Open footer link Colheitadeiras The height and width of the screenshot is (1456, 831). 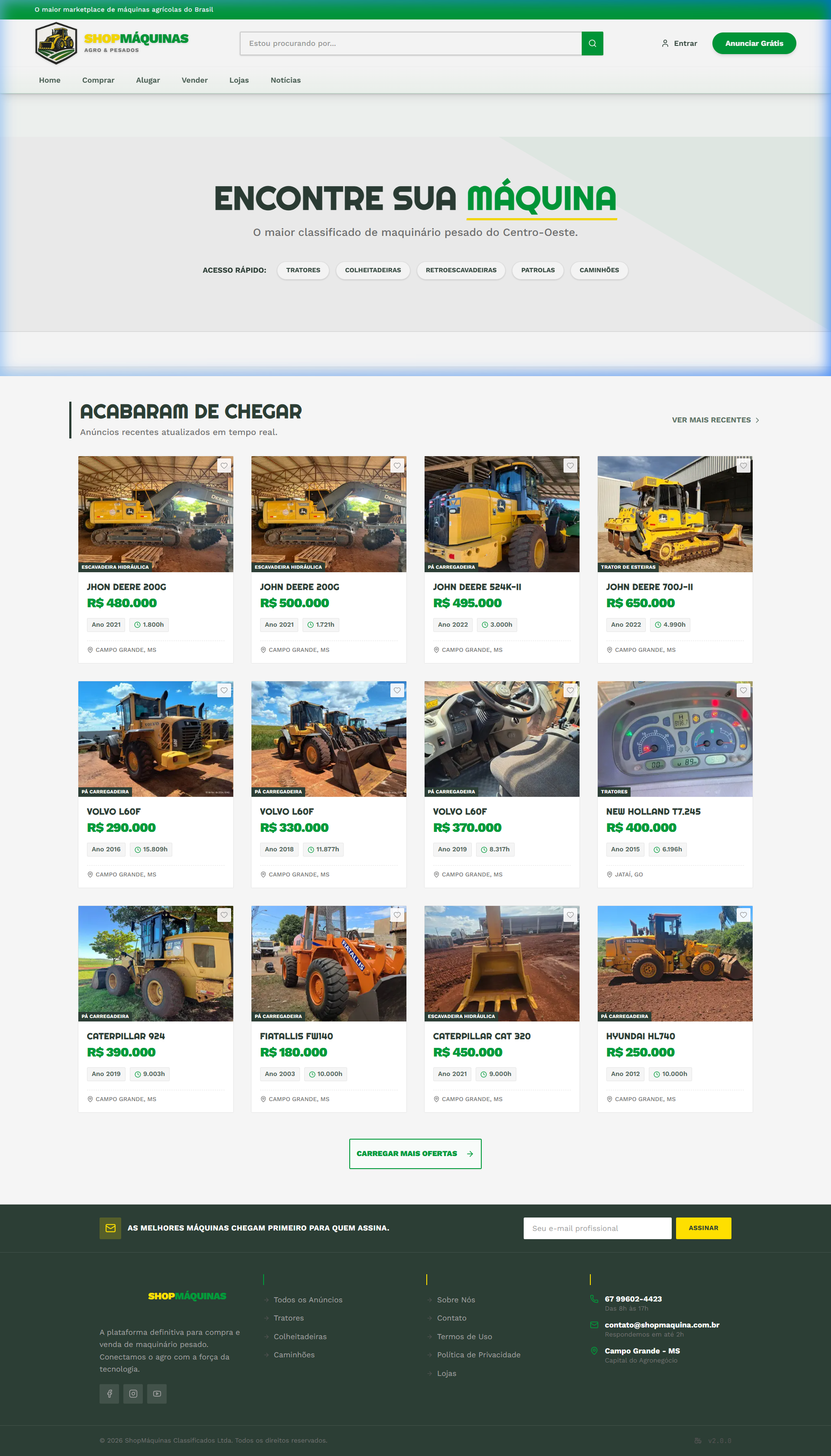point(300,1337)
